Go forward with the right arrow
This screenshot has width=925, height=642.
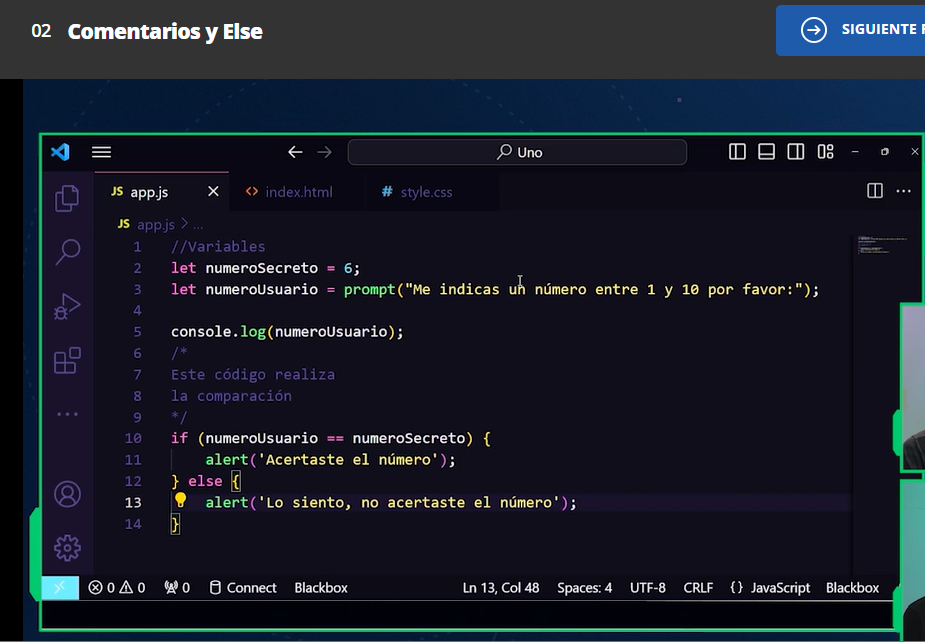(x=324, y=152)
